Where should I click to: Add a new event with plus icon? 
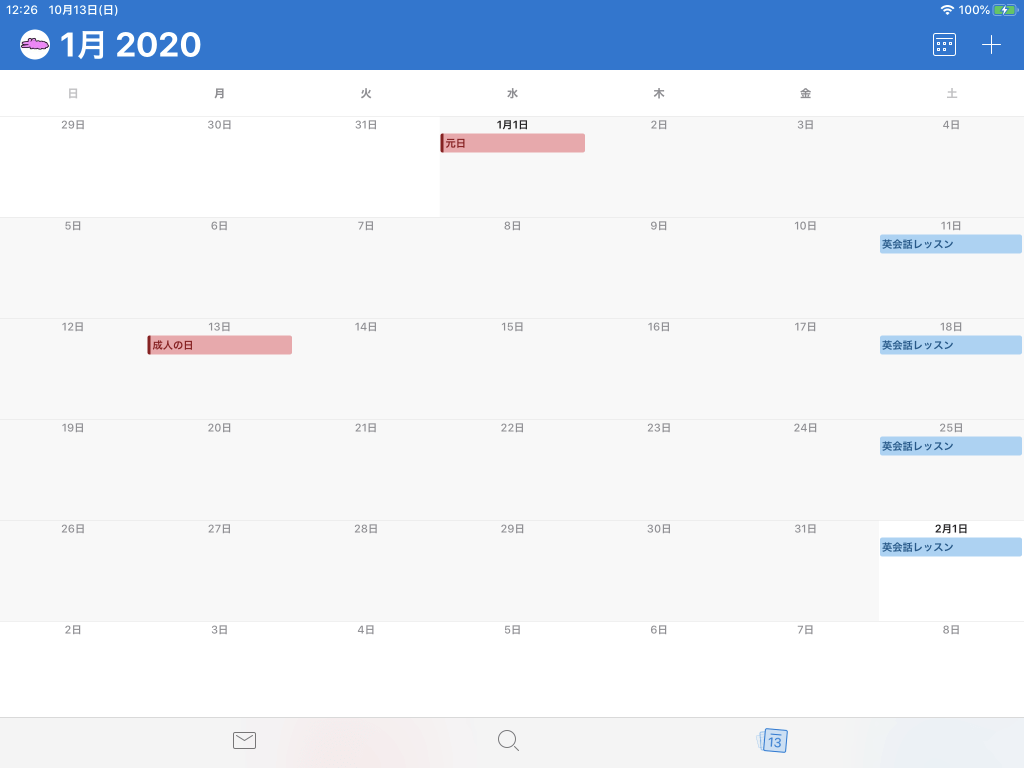click(991, 45)
